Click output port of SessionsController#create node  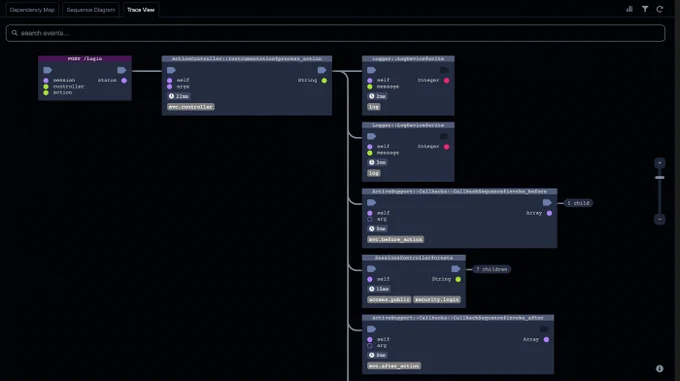pyautogui.click(x=456, y=269)
